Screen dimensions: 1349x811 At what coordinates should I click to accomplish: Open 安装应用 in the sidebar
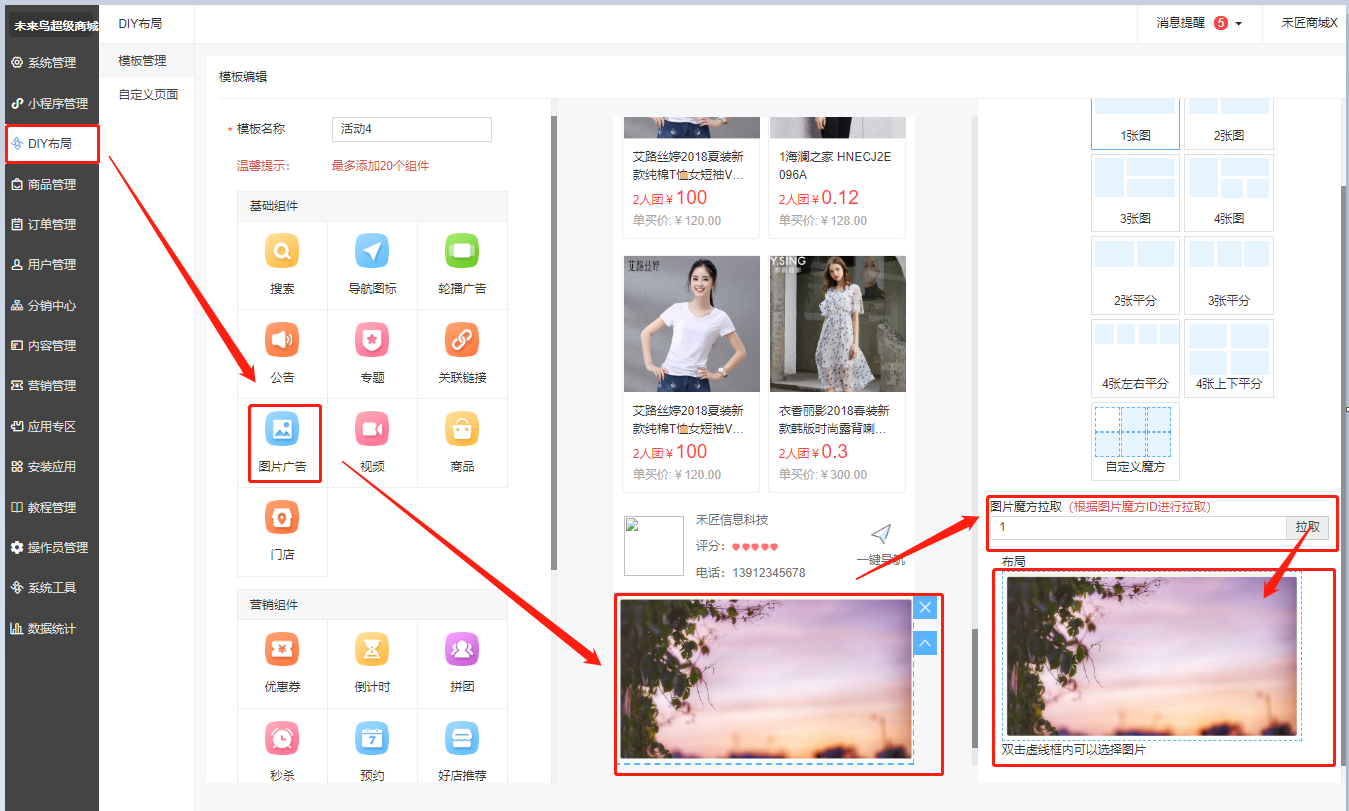pos(50,466)
